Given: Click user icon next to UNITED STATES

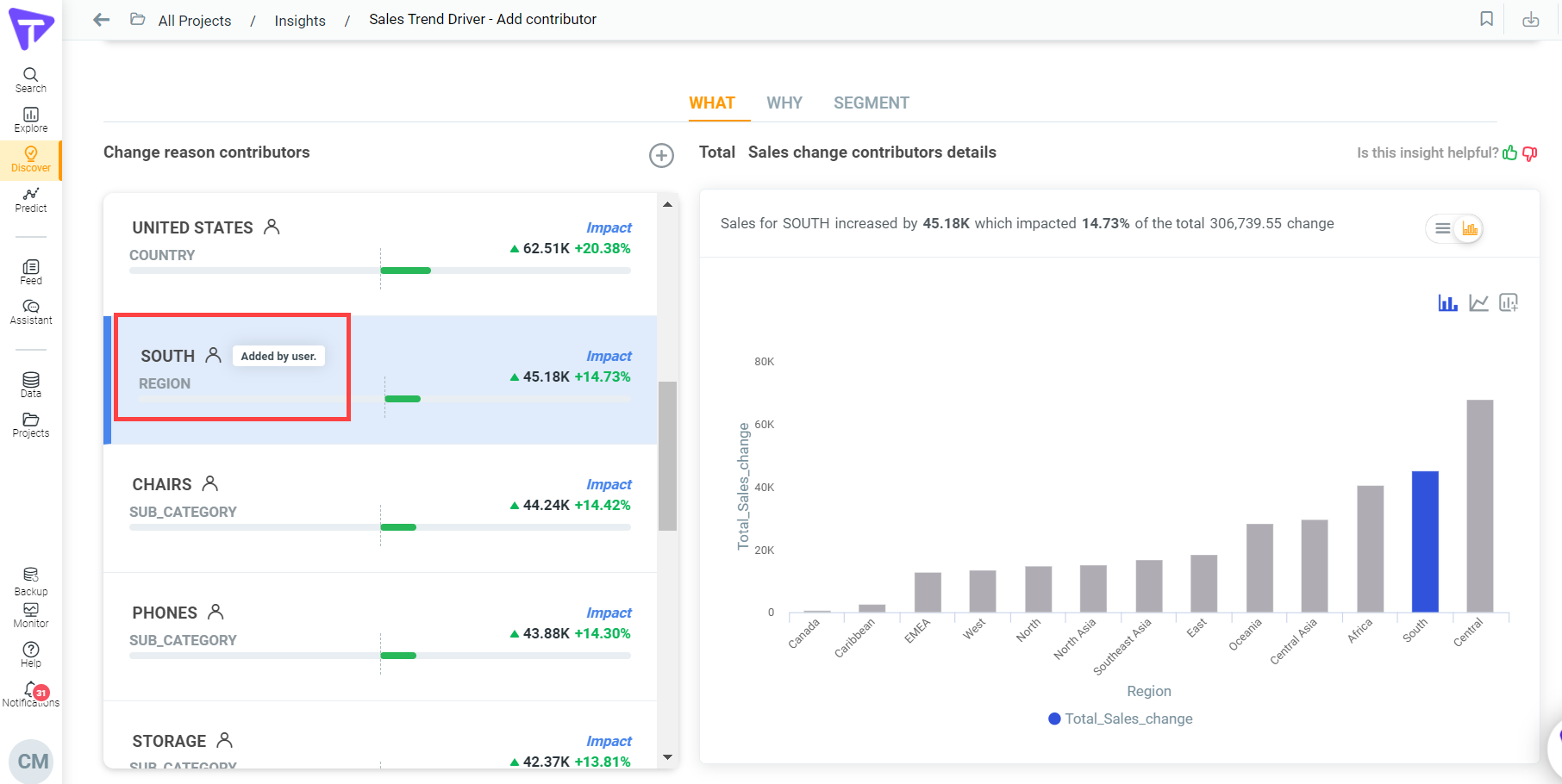Looking at the screenshot, I should [272, 227].
